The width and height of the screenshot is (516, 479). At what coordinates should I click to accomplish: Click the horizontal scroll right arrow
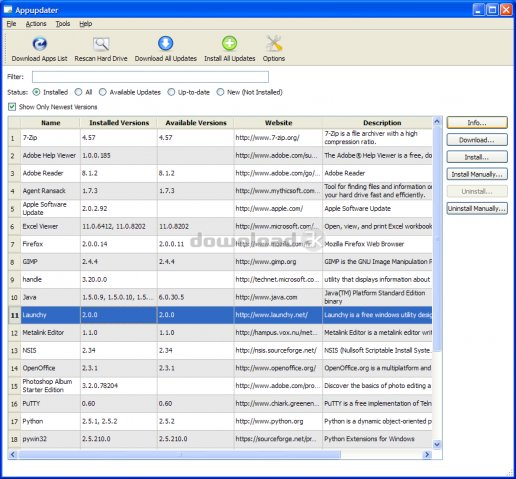(x=427, y=454)
